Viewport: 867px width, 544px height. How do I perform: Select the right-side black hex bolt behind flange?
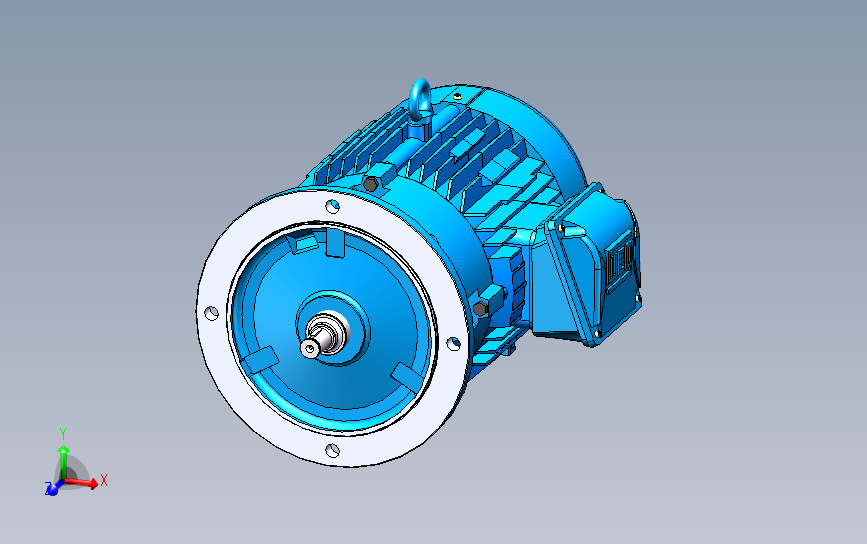point(480,308)
